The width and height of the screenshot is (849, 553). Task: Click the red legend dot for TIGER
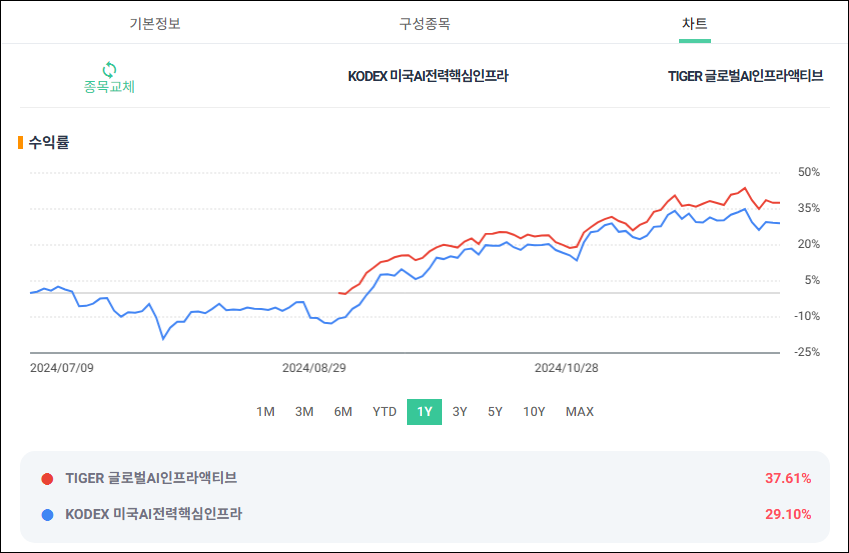click(x=48, y=479)
